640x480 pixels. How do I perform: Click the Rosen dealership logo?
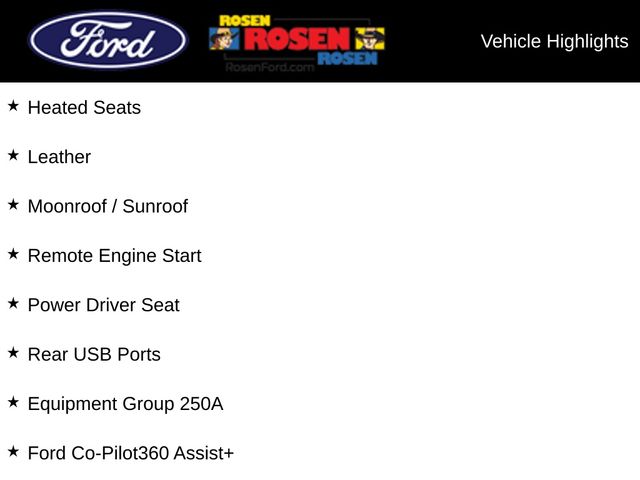pyautogui.click(x=297, y=38)
